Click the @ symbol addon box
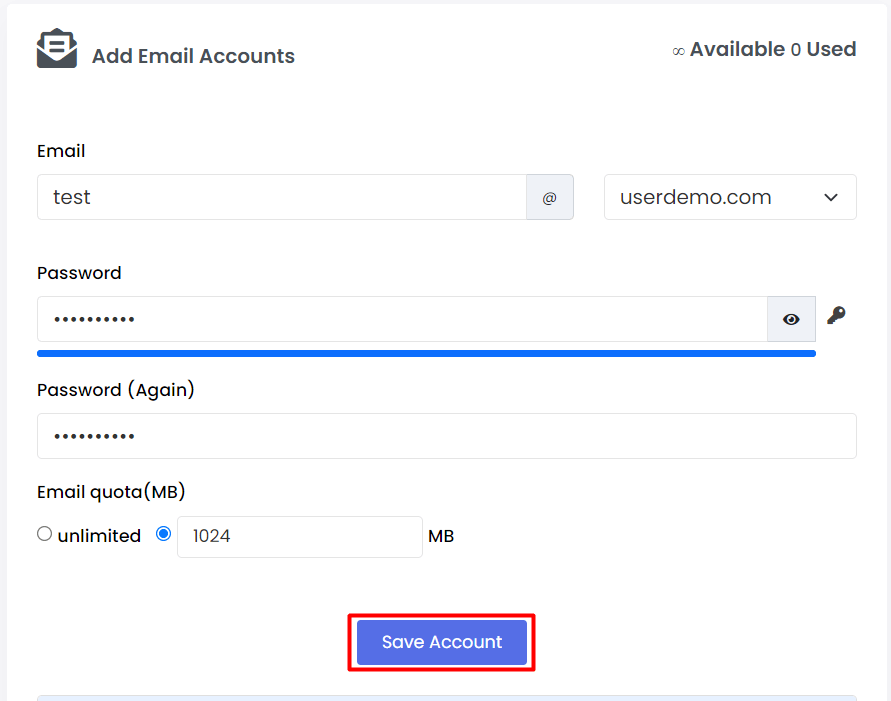The height and width of the screenshot is (701, 891). (549, 197)
